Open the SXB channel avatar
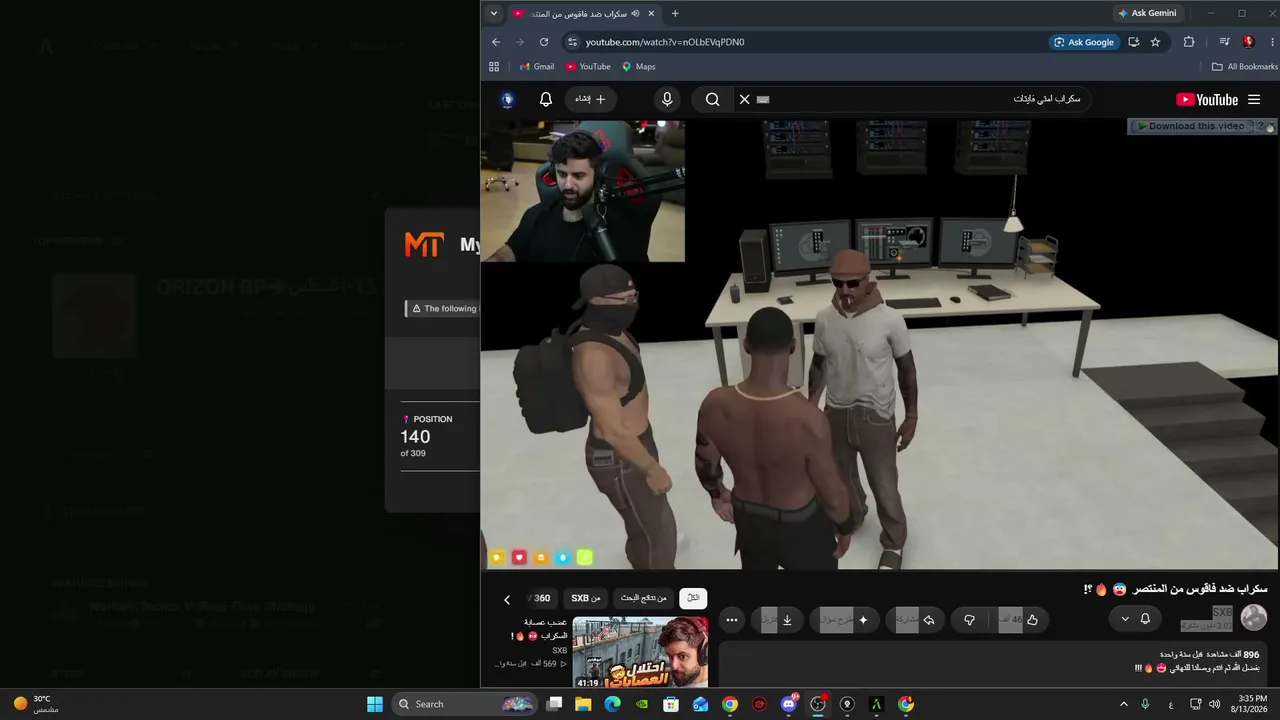This screenshot has height=720, width=1280. click(1254, 618)
